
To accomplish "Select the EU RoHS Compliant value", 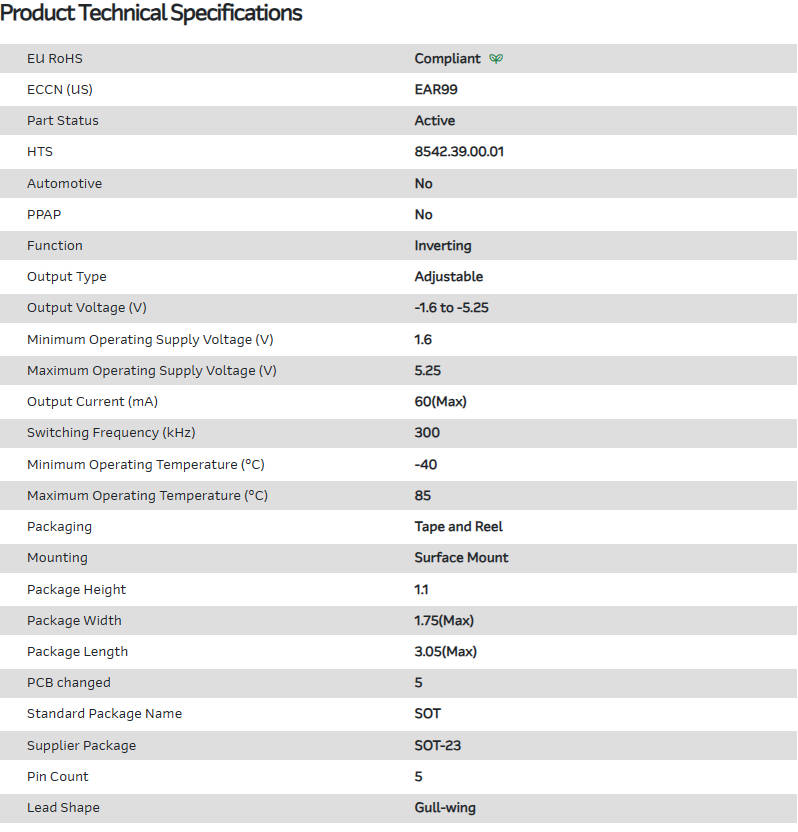I will [x=447, y=59].
